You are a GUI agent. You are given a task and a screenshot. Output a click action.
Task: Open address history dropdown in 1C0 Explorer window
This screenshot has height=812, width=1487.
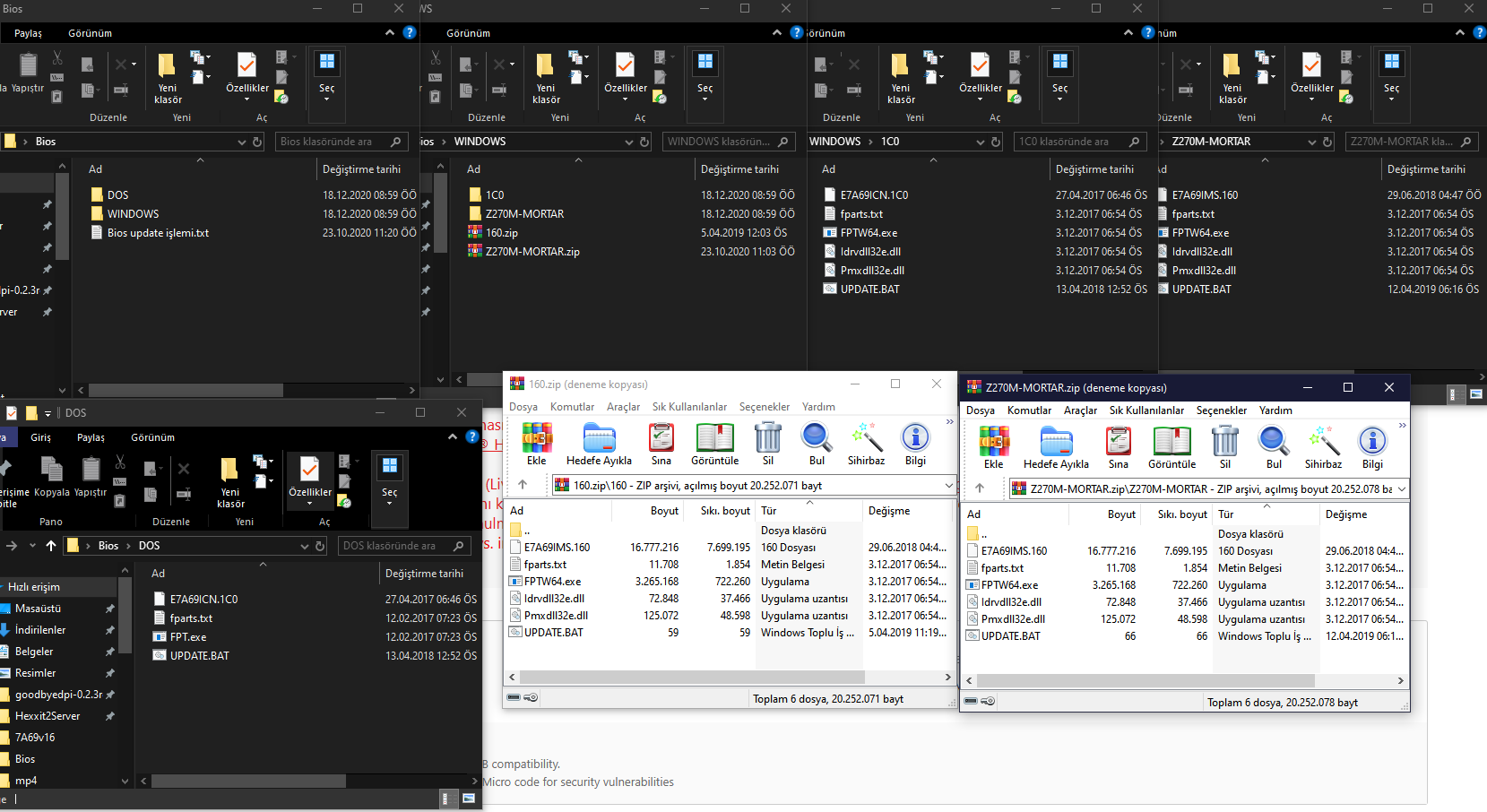[980, 142]
